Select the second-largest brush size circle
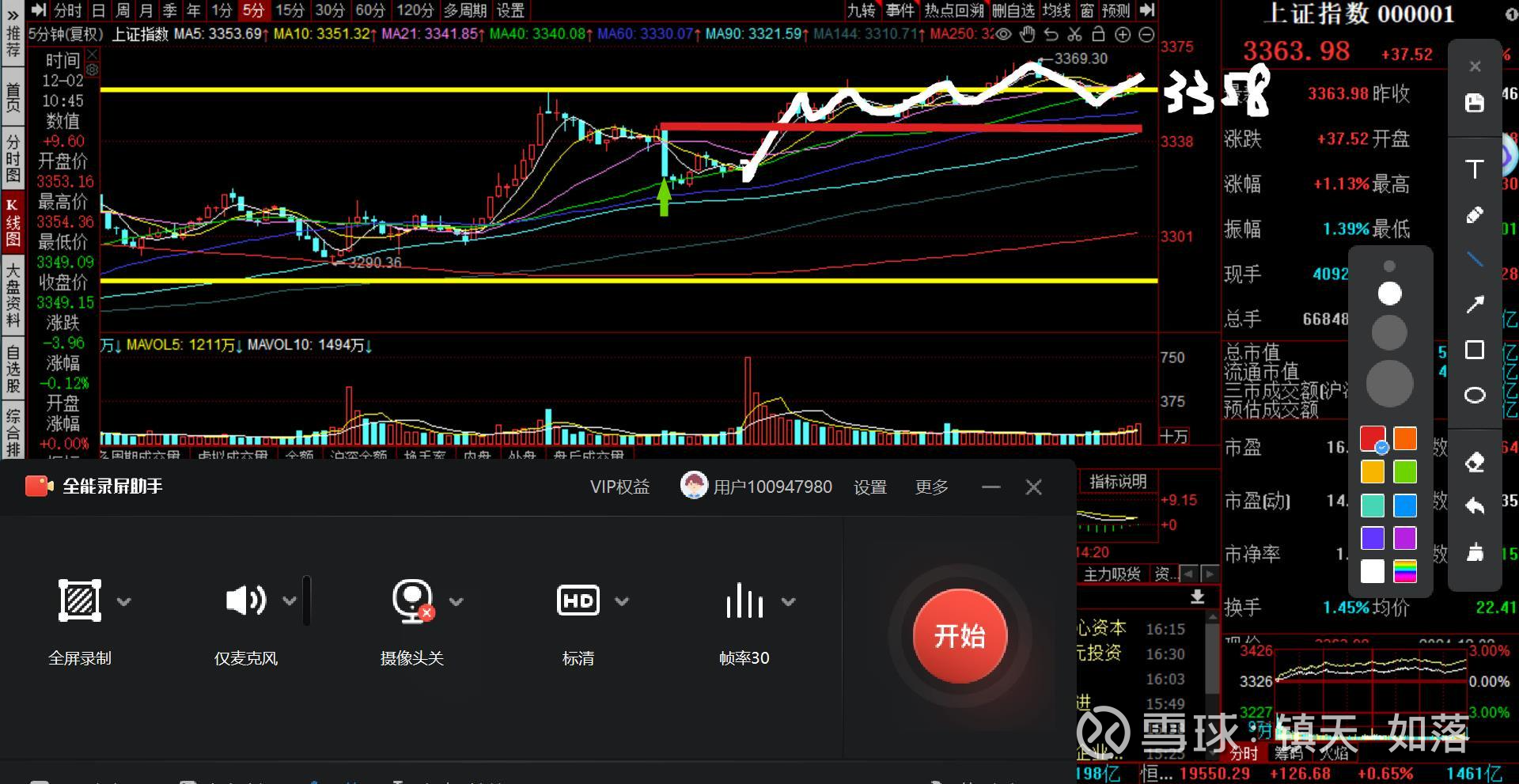Screen dimensions: 1519x784 tap(1389, 333)
